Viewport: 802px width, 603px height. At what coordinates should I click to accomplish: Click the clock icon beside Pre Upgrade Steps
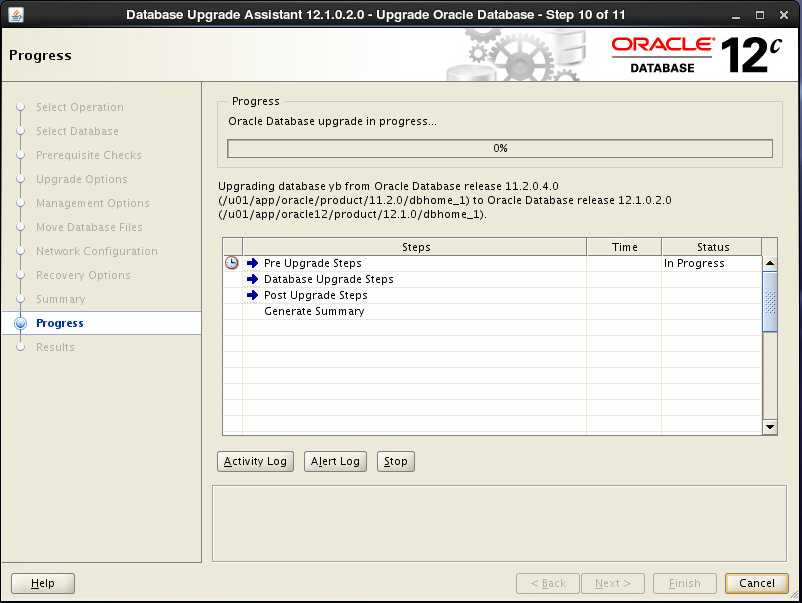(x=232, y=263)
